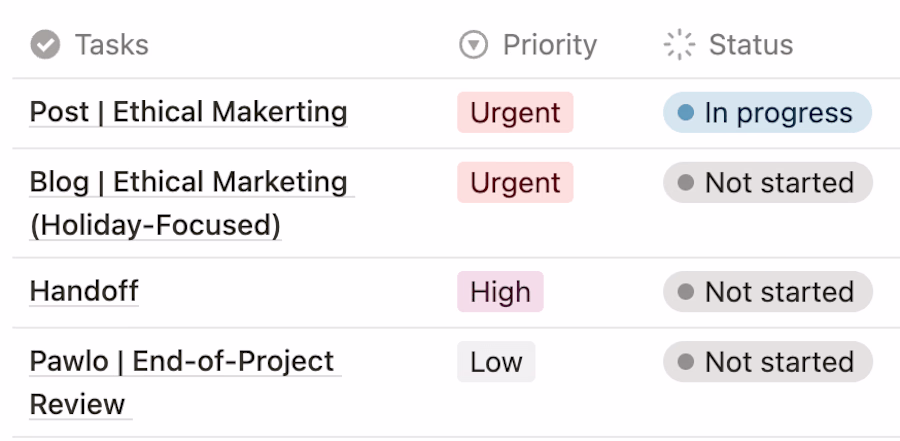Open the Priority column header menu
This screenshot has height=441, width=900.
[x=549, y=45]
